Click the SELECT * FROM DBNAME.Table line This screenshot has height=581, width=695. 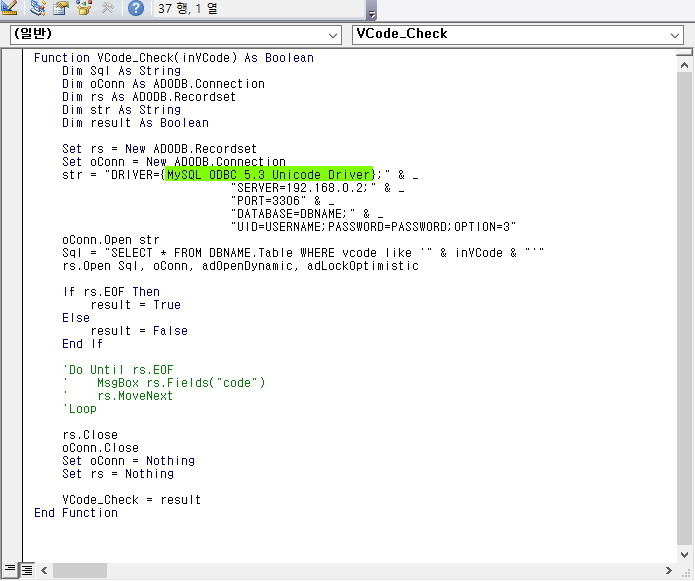click(303, 253)
